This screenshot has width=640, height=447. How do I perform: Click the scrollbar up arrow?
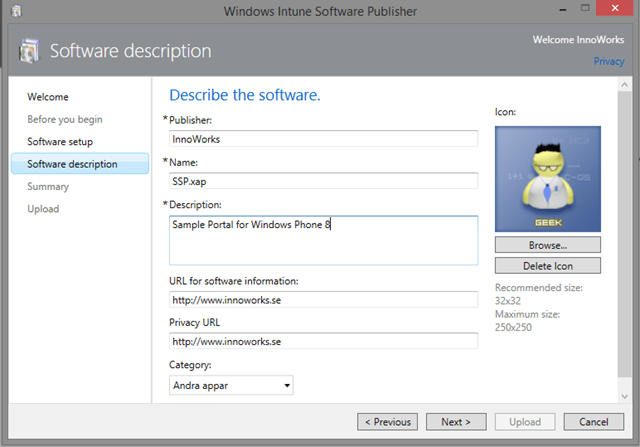624,85
